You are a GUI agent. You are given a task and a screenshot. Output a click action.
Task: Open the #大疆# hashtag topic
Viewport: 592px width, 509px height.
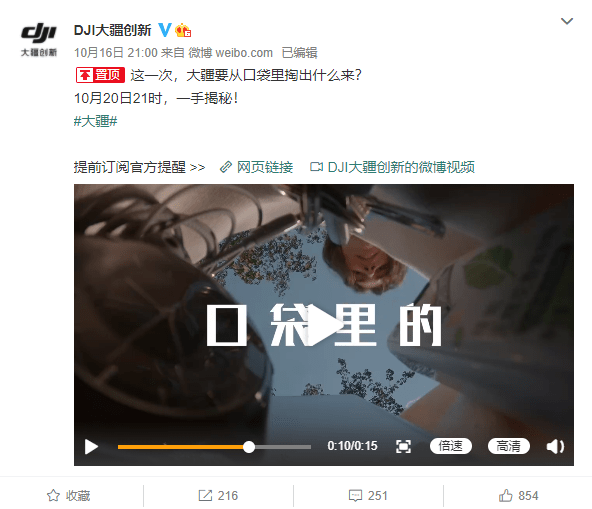96,122
